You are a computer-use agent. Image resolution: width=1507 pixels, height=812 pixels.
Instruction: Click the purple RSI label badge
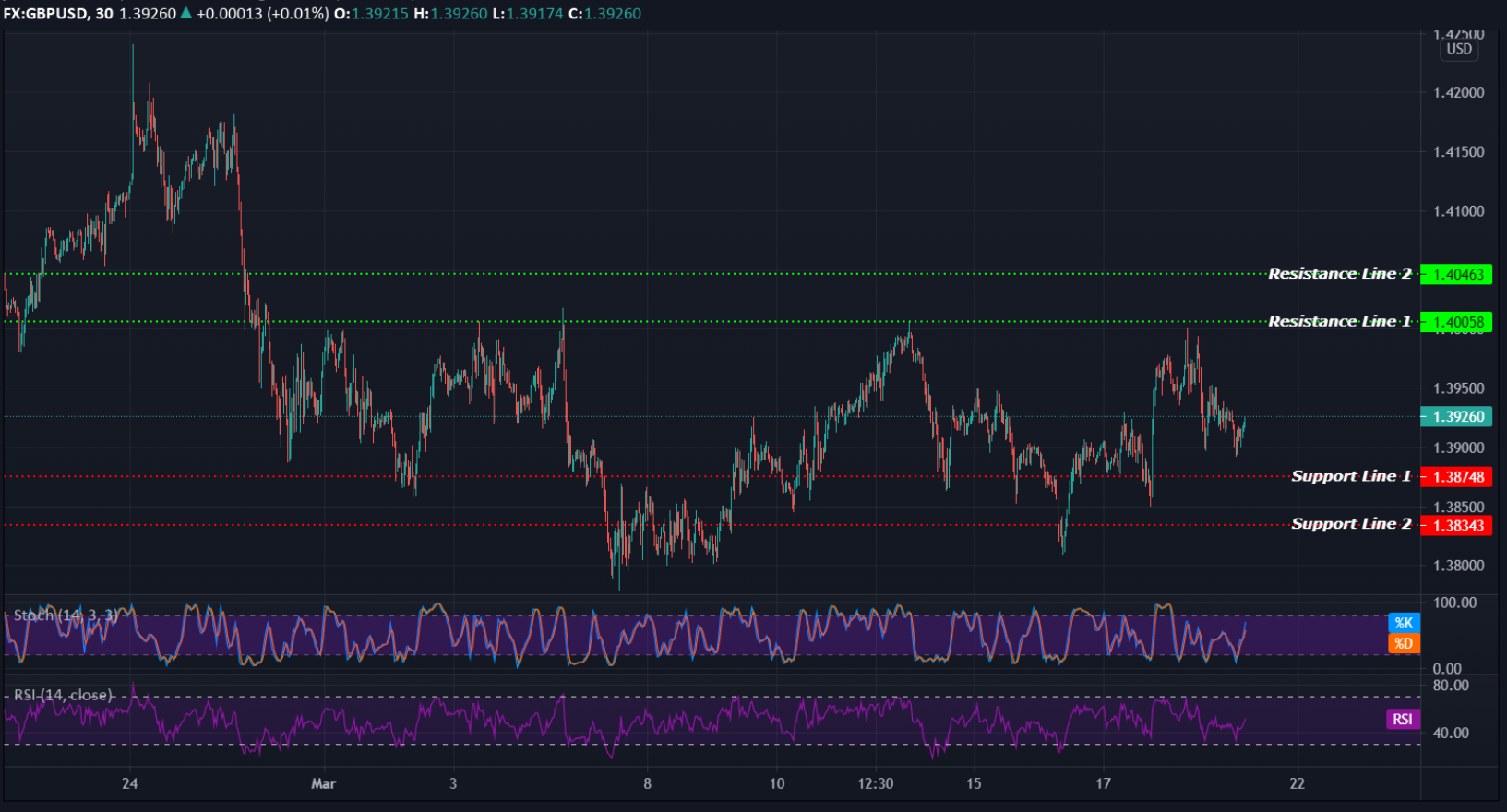[1403, 719]
